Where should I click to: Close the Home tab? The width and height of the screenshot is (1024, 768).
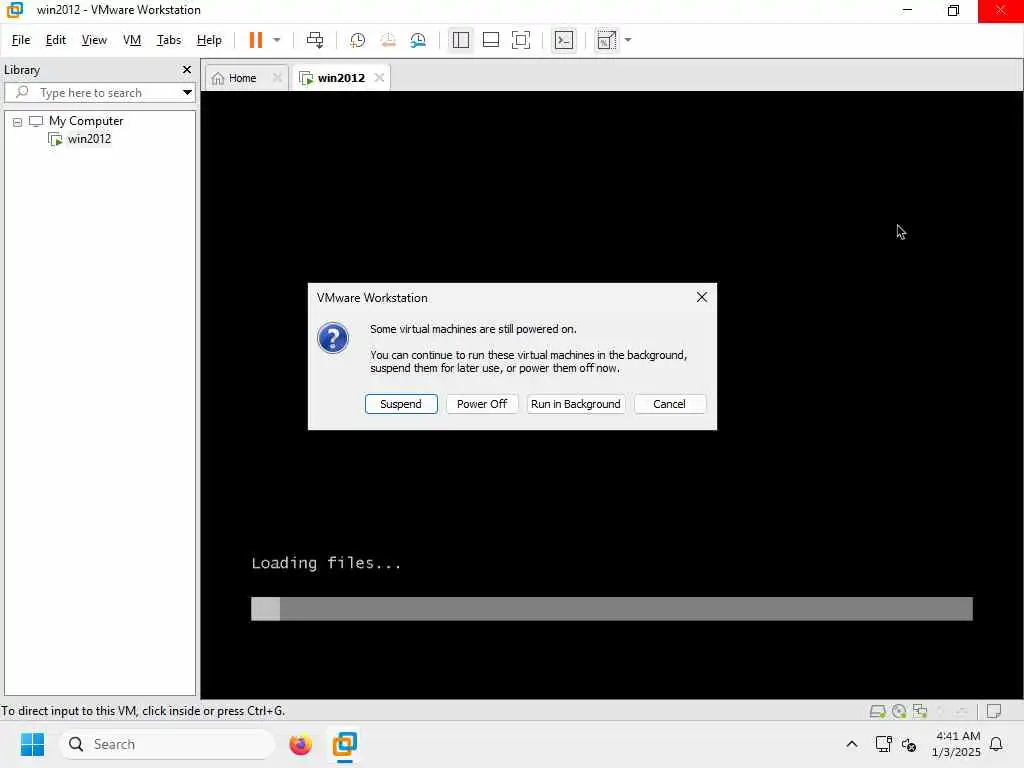tap(277, 78)
